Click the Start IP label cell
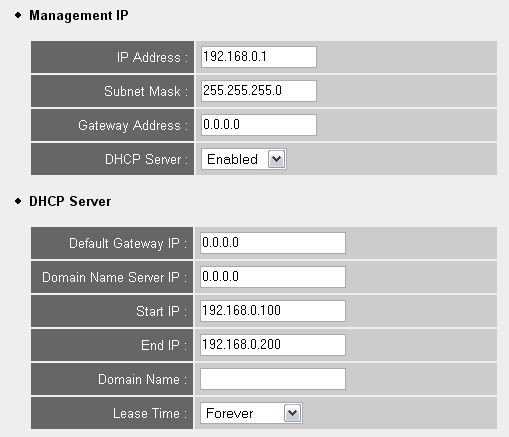Viewport: 509px width, 437px height. (112, 311)
